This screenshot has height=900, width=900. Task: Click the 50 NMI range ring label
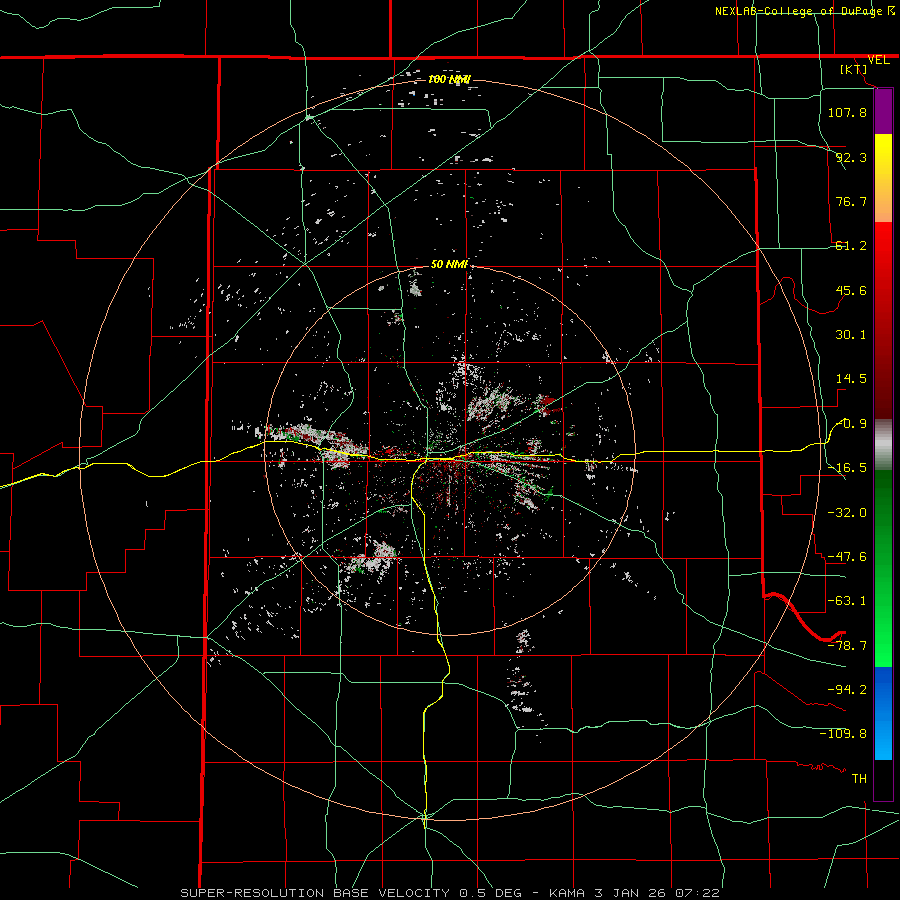[x=449, y=264]
